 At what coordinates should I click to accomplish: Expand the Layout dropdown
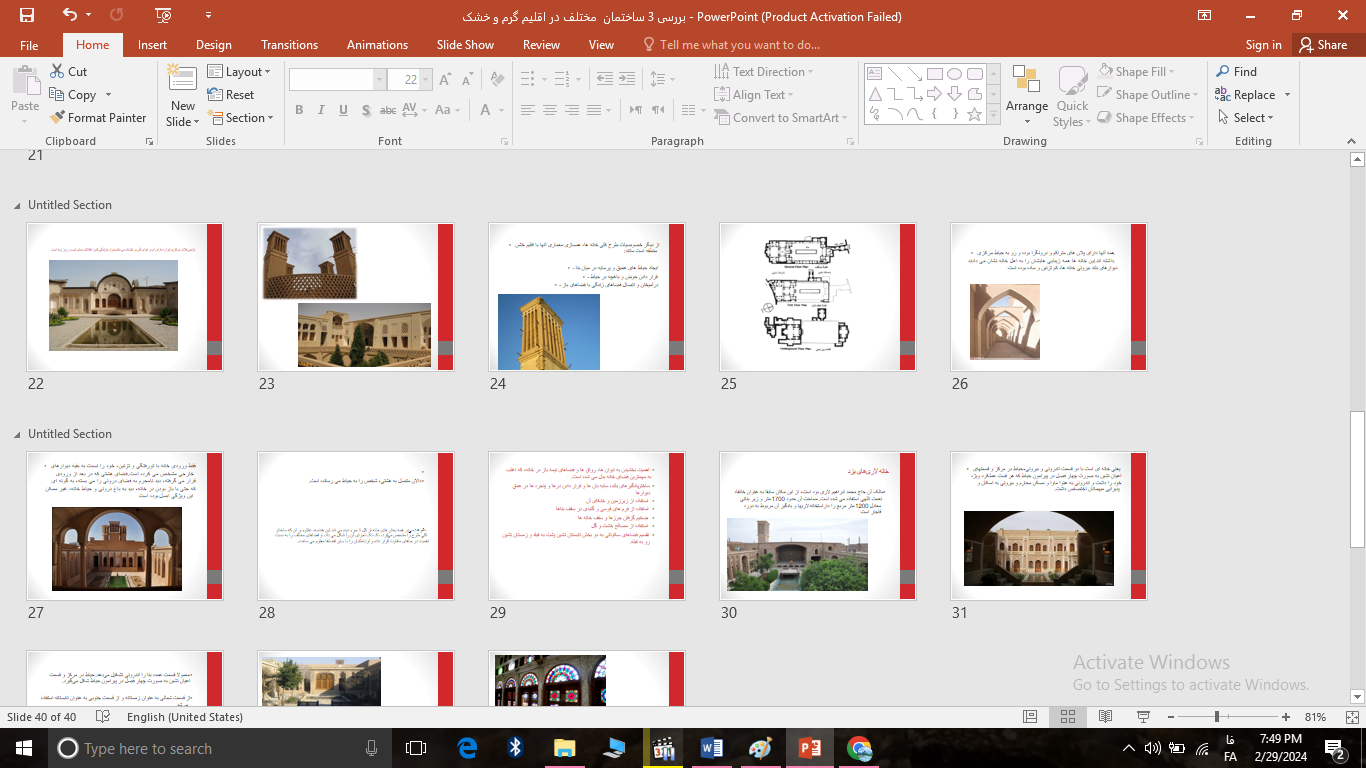coord(242,72)
